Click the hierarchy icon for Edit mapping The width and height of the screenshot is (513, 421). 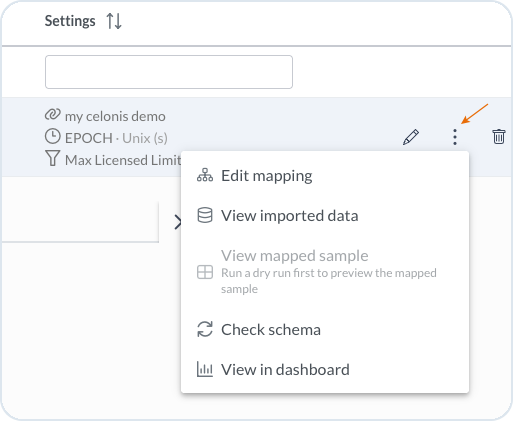click(x=205, y=175)
